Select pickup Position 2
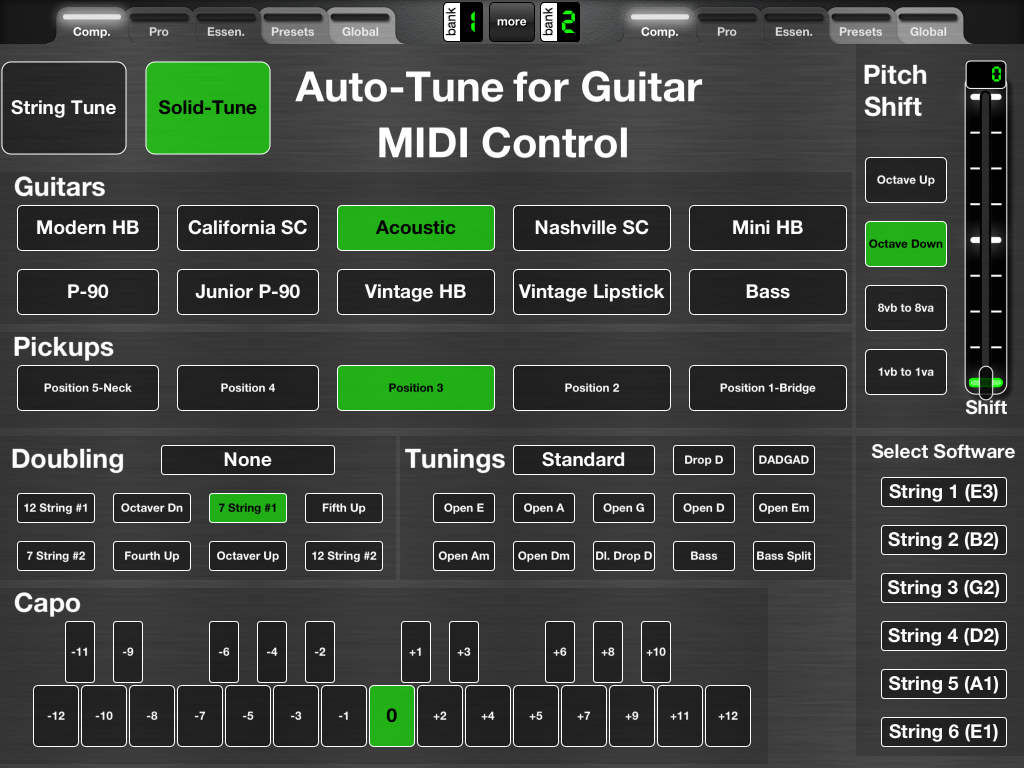The width and height of the screenshot is (1024, 768). (592, 388)
